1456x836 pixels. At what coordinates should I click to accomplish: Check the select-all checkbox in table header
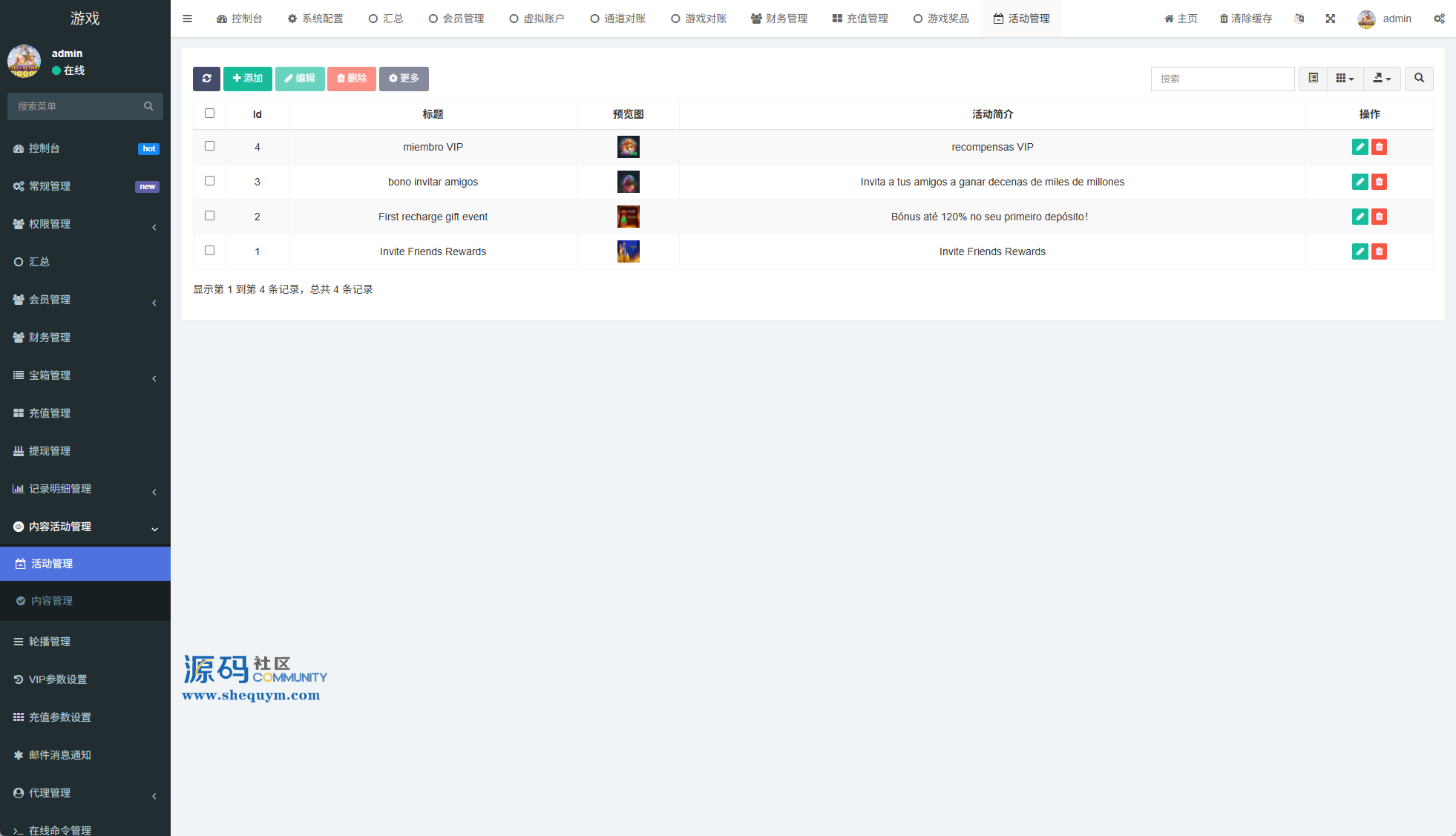pos(209,113)
